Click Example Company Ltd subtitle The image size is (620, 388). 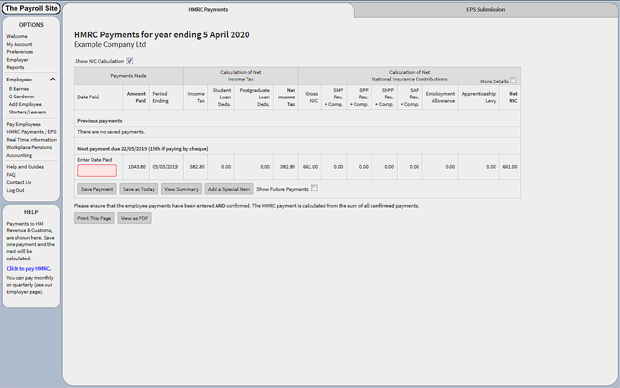pyautogui.click(x=110, y=44)
